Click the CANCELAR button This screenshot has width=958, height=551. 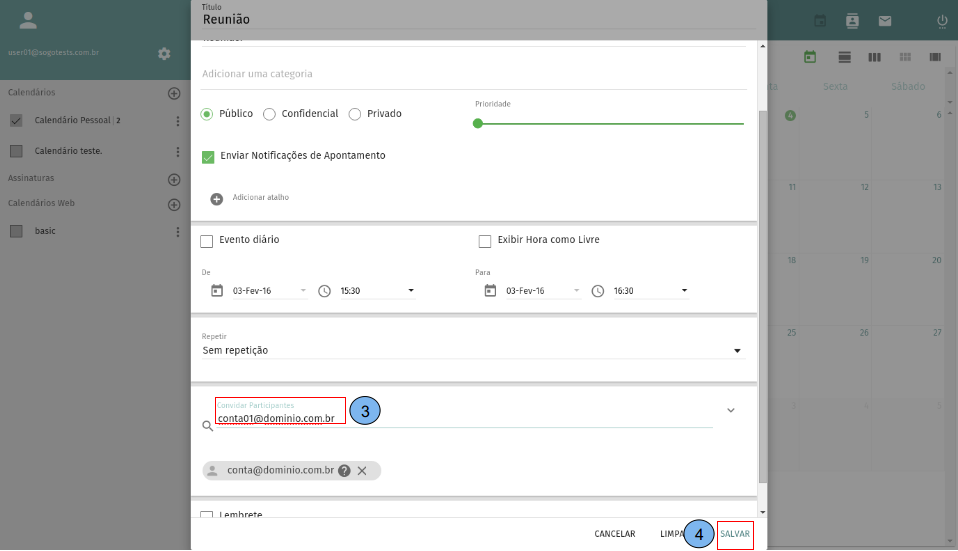point(614,534)
